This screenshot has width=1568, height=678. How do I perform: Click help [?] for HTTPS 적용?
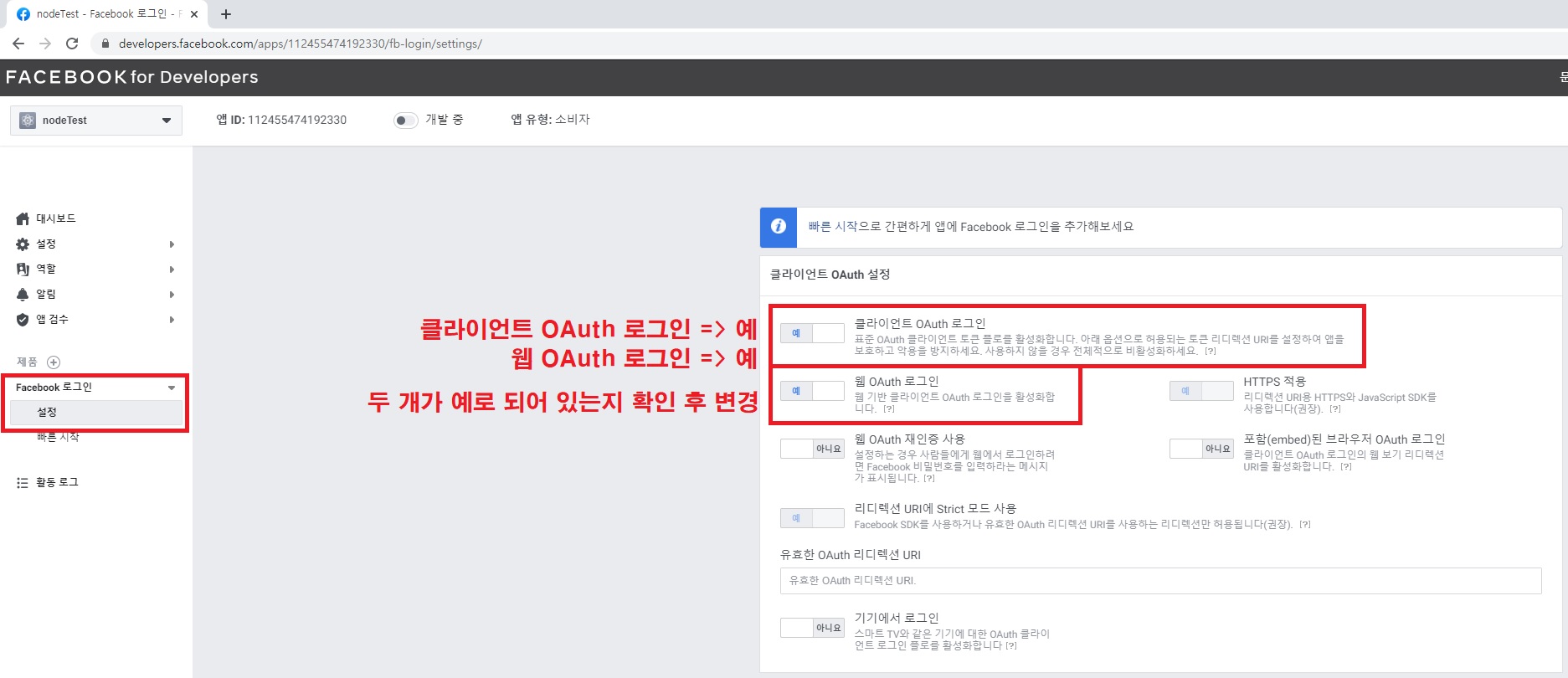[1335, 409]
